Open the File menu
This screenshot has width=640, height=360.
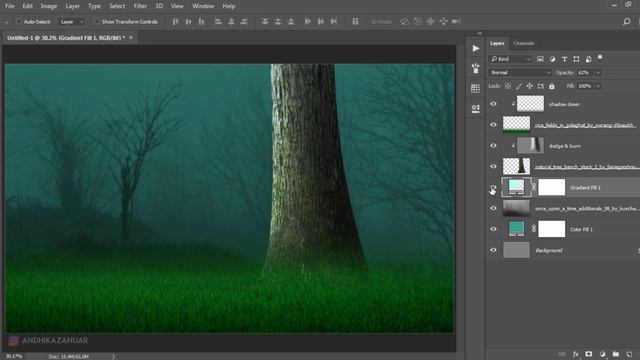[x=10, y=6]
